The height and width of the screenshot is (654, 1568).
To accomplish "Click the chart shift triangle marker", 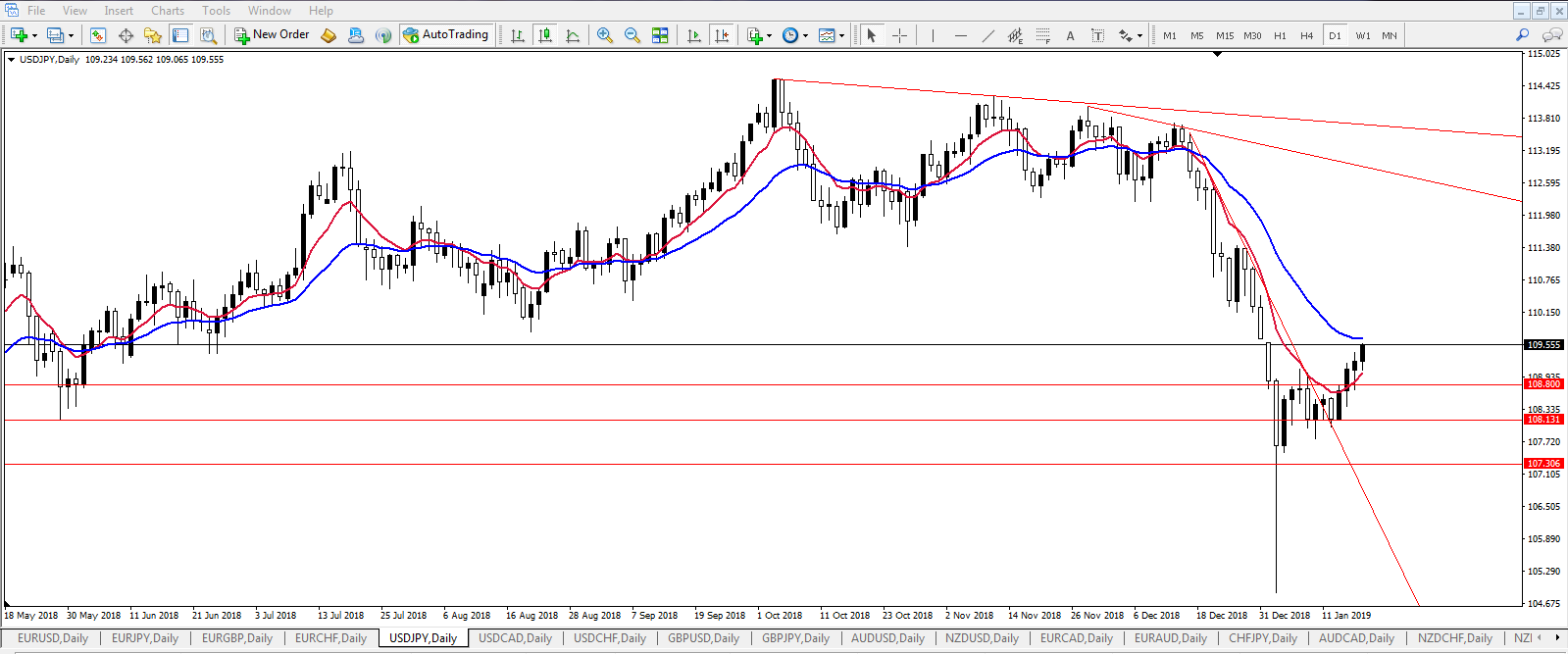I will (x=1218, y=54).
